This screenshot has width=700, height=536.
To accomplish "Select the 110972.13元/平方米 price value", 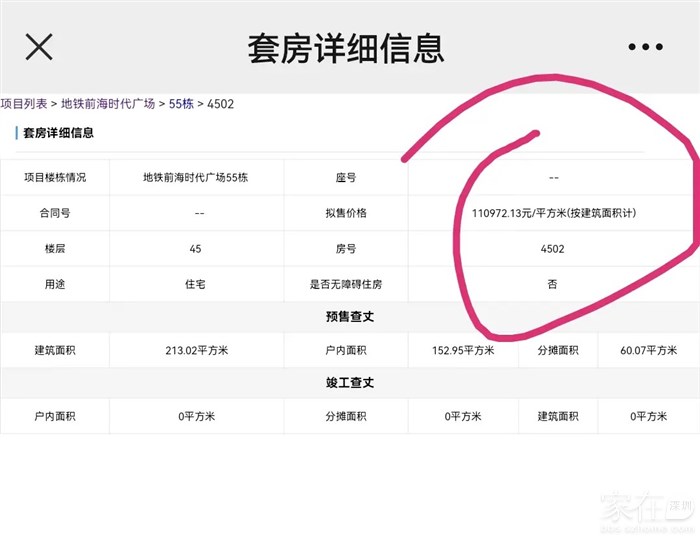I will coord(553,213).
